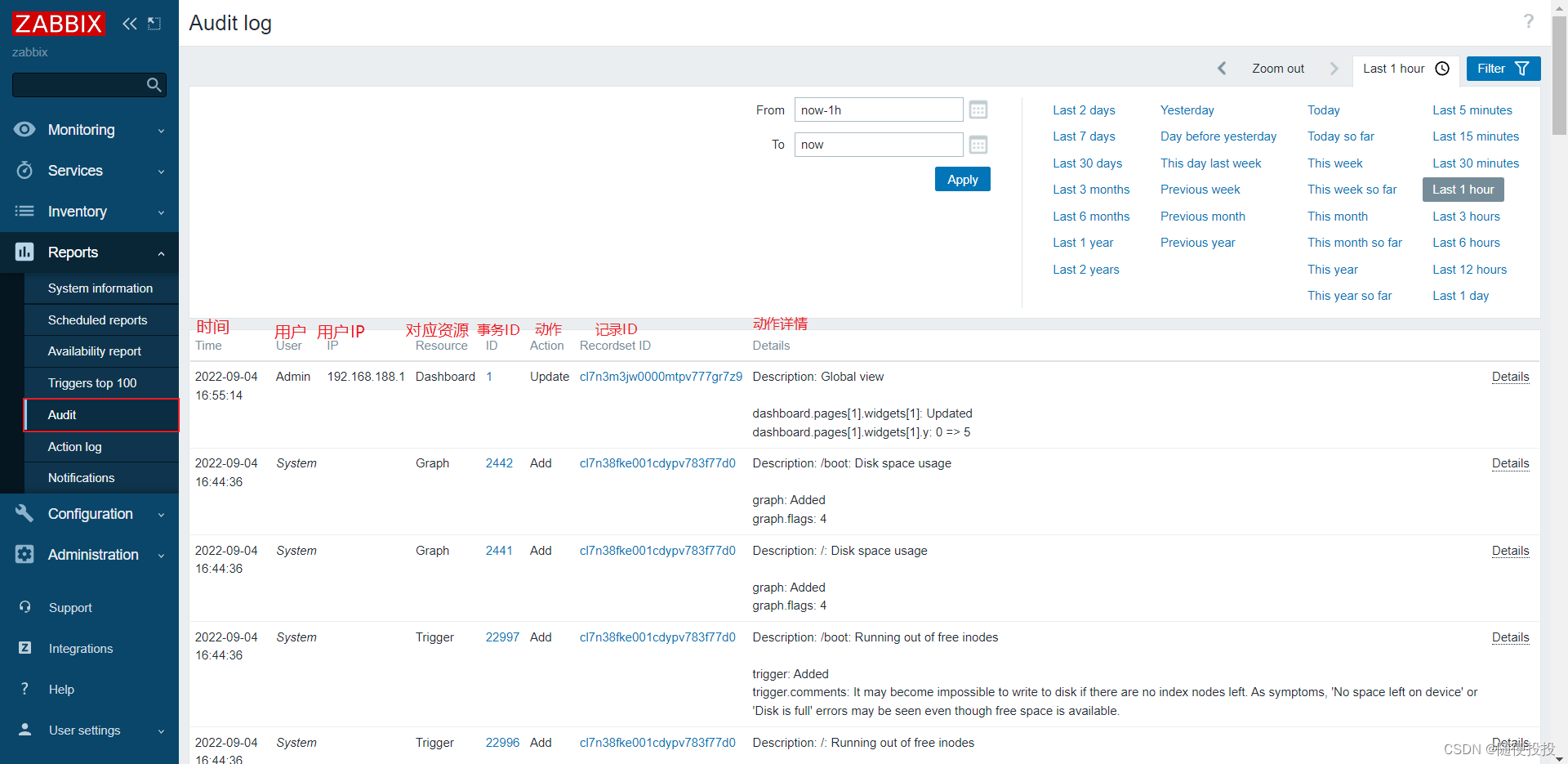Click the User settings person icon
The height and width of the screenshot is (764, 1568).
pyautogui.click(x=24, y=730)
